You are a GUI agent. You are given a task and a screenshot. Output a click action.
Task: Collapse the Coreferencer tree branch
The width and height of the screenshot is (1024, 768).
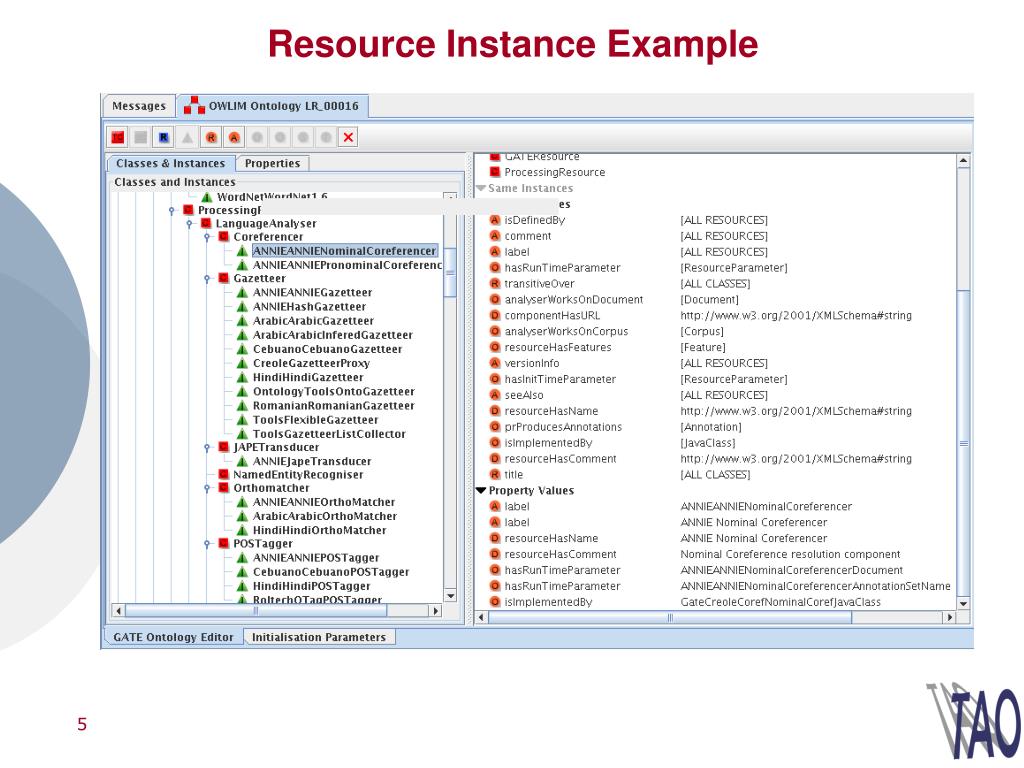[207, 237]
